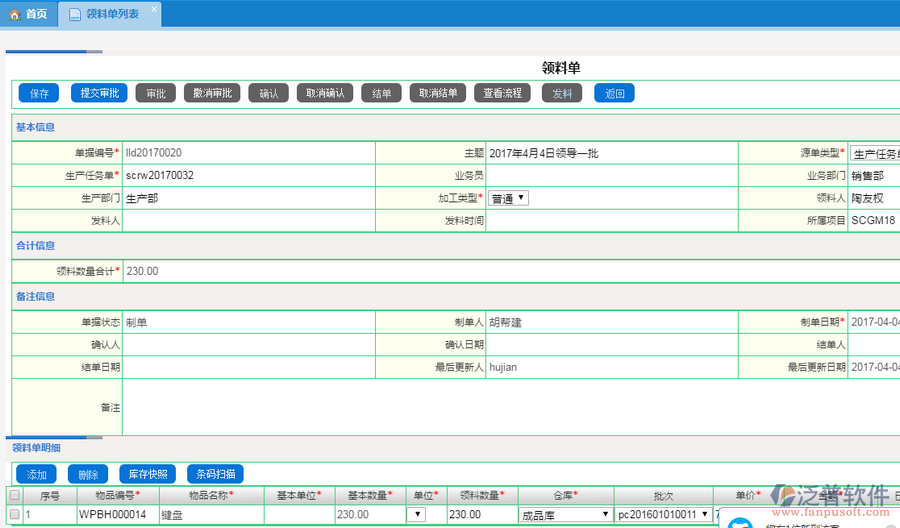Check the row 1 checkbox for 键盘
Screen dimensions: 900x528
tap(14, 515)
